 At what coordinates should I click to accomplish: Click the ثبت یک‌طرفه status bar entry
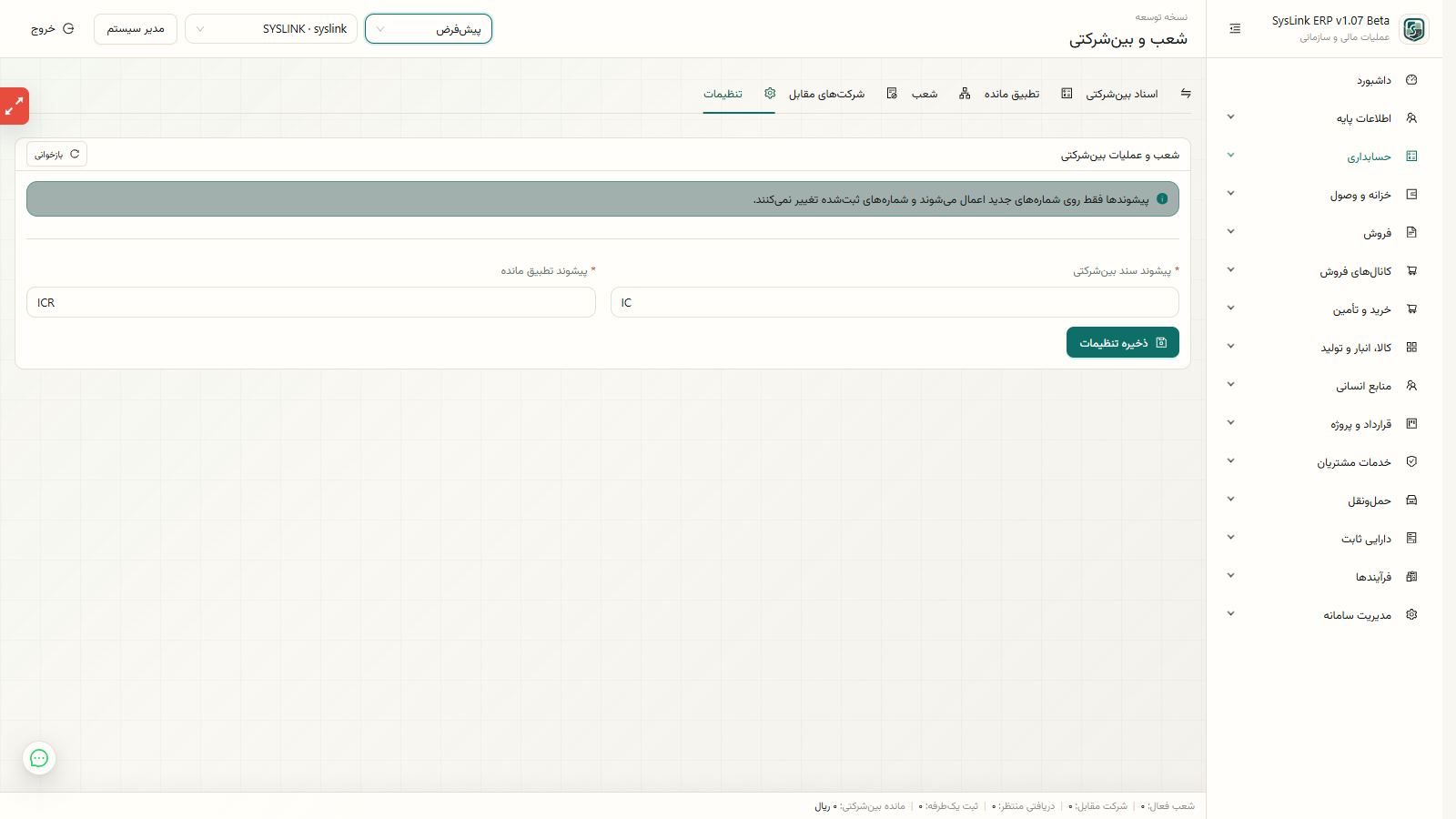[x=948, y=806]
